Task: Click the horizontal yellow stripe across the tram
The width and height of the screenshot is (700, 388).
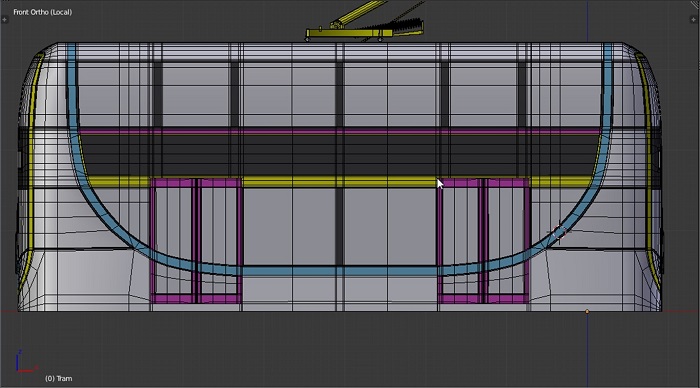Action: coord(339,182)
